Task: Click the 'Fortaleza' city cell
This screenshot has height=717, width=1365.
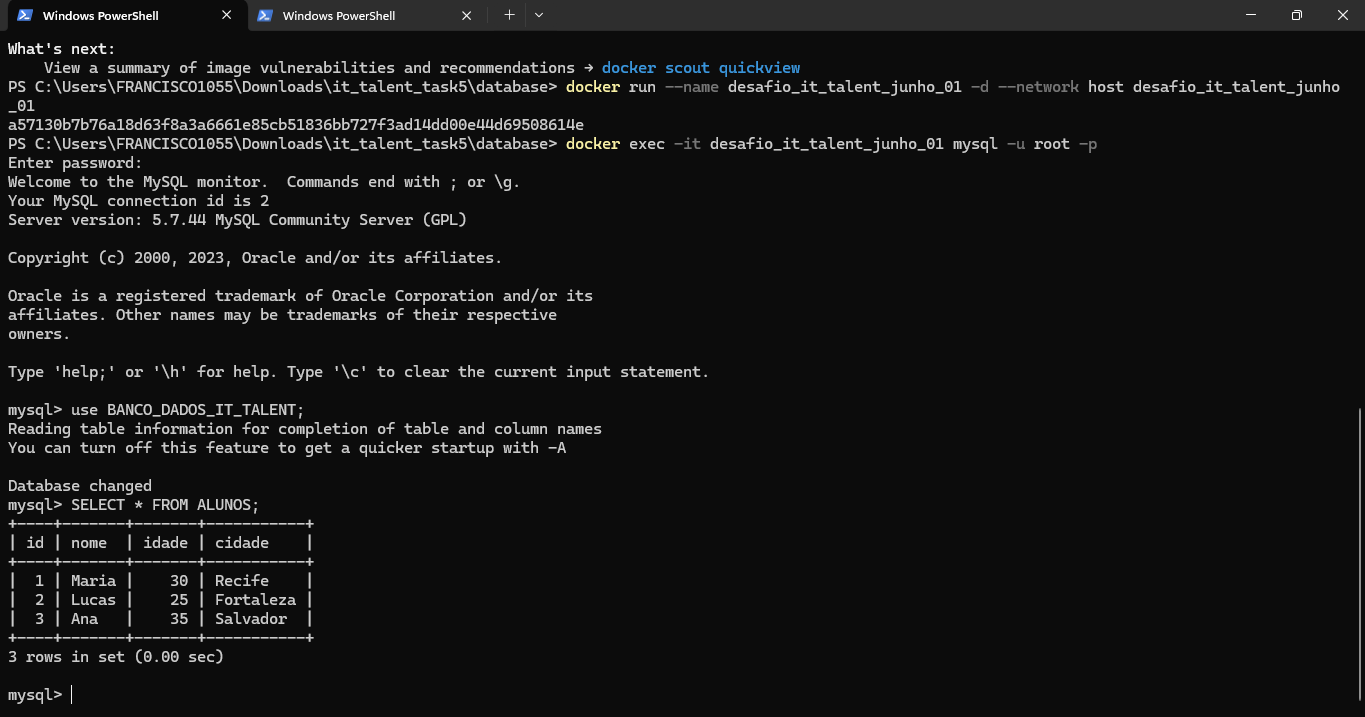Action: pos(255,600)
